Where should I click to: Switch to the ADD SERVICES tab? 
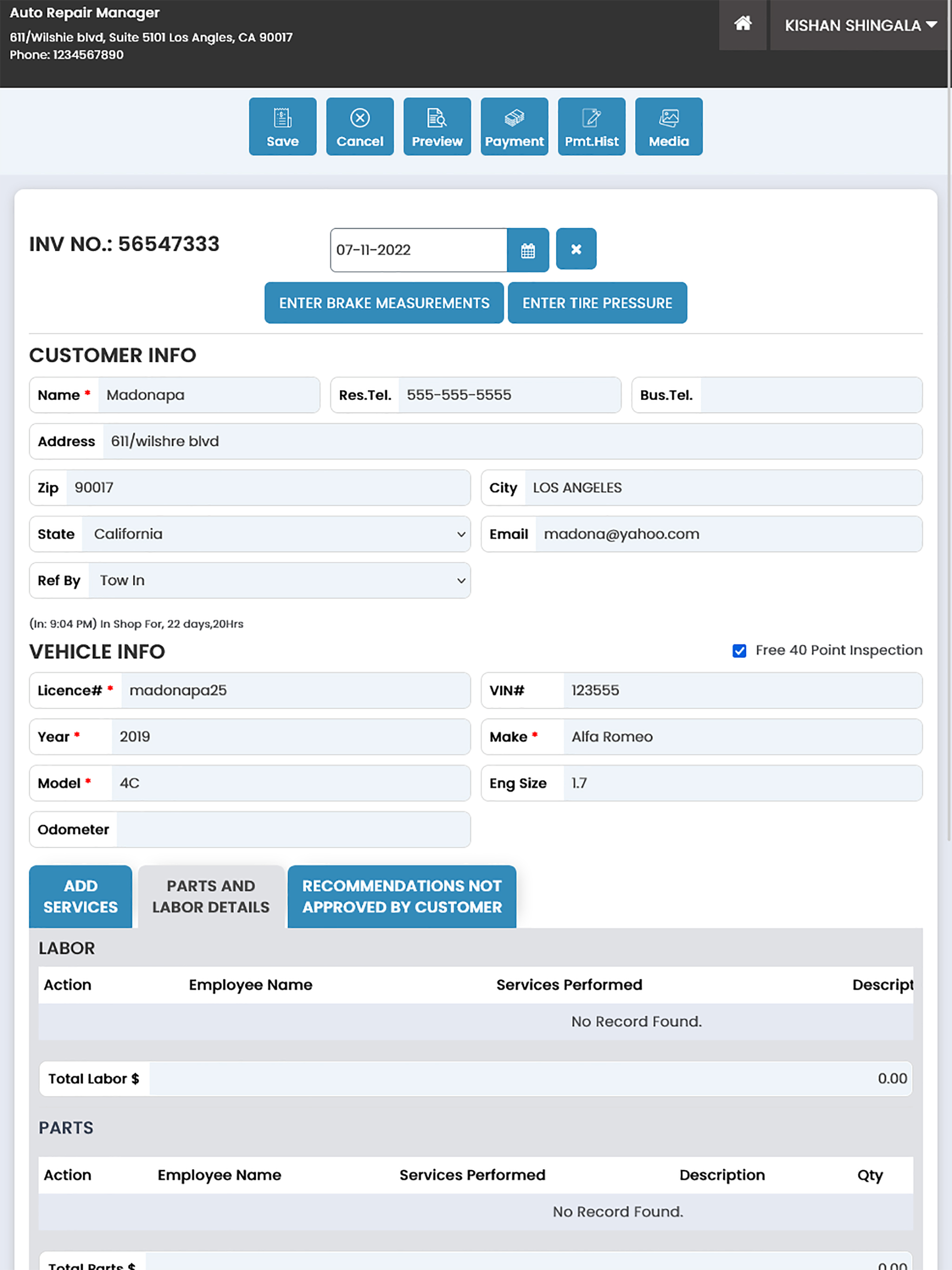(80, 896)
